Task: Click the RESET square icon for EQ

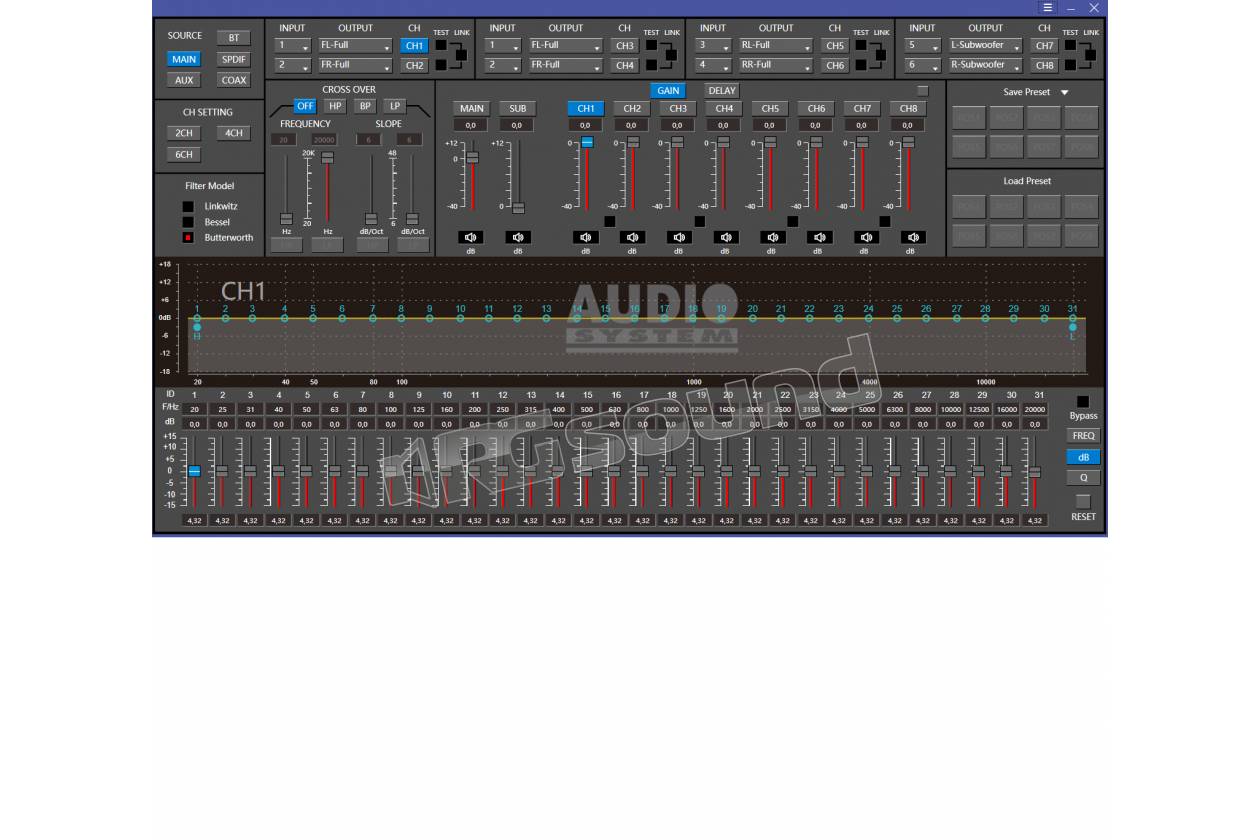Action: point(1082,501)
